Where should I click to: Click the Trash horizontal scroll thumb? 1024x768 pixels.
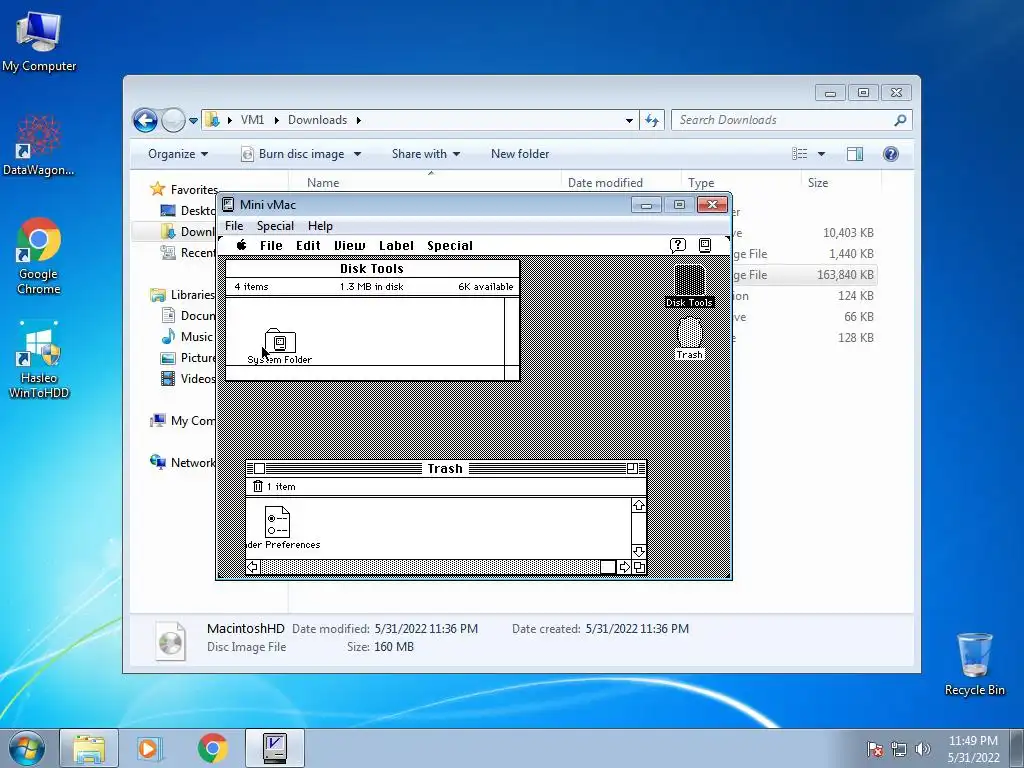coord(608,567)
